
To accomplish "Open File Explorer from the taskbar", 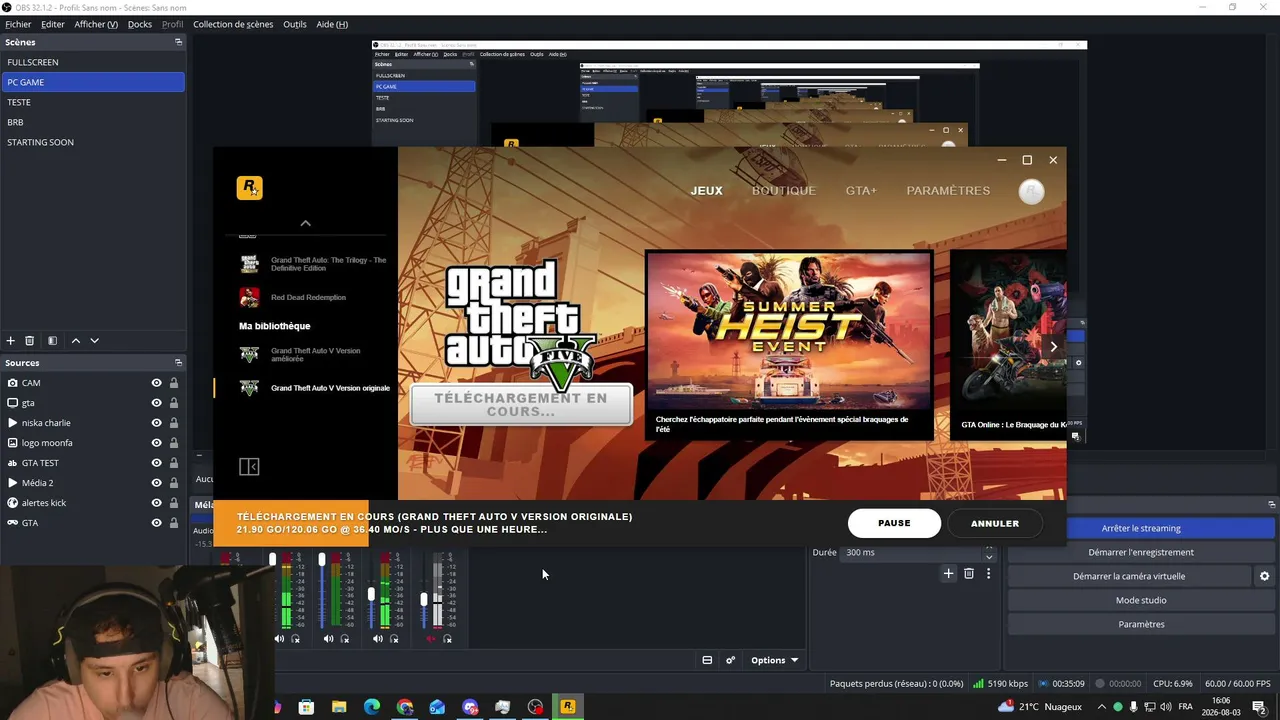I will tap(339, 707).
